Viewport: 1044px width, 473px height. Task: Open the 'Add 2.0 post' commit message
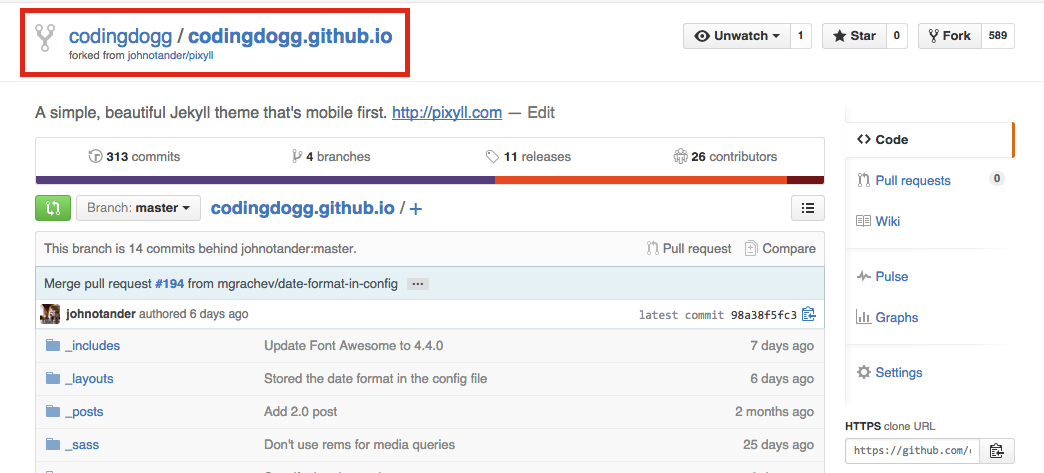point(301,411)
